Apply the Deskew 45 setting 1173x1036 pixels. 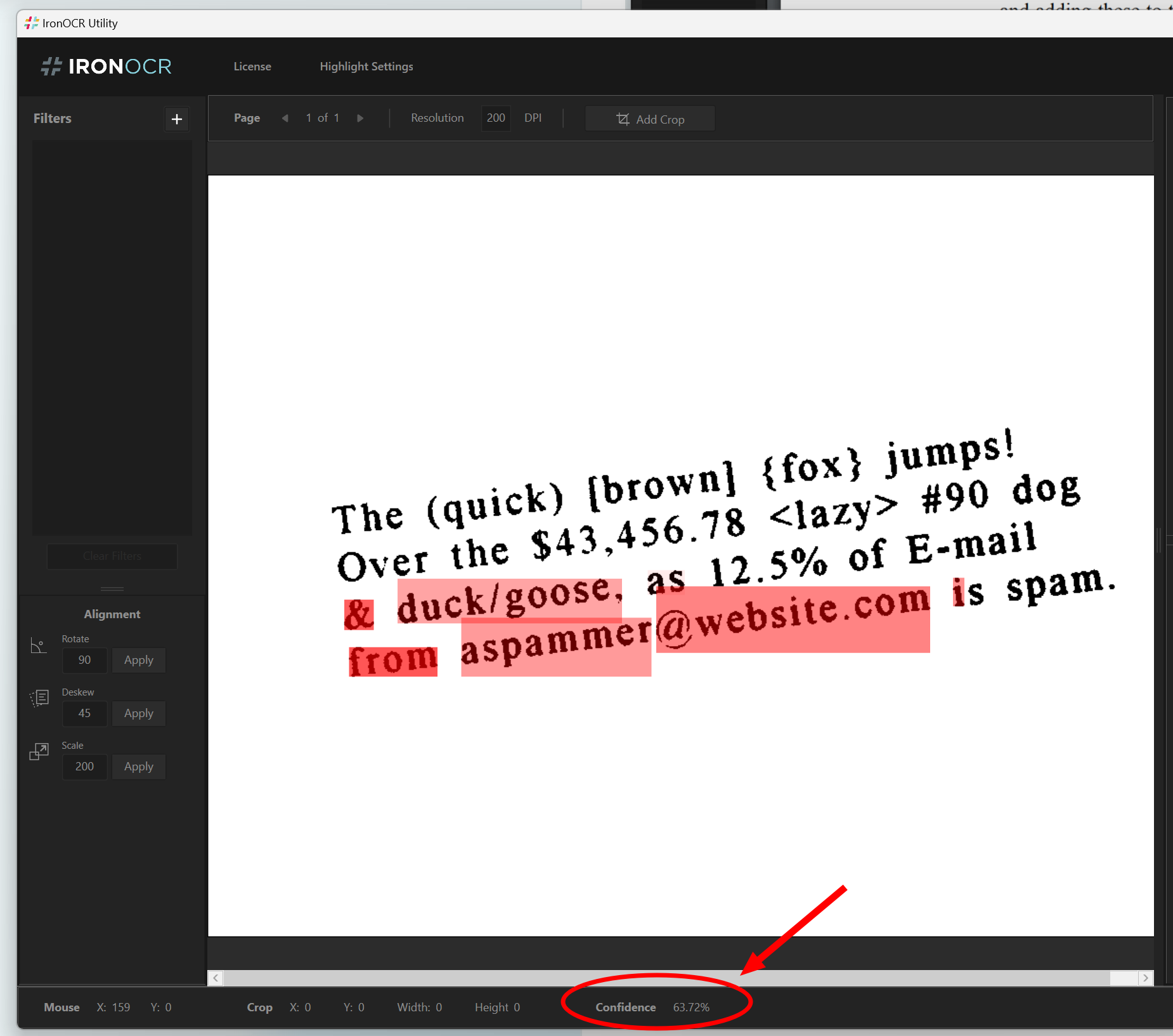139,713
